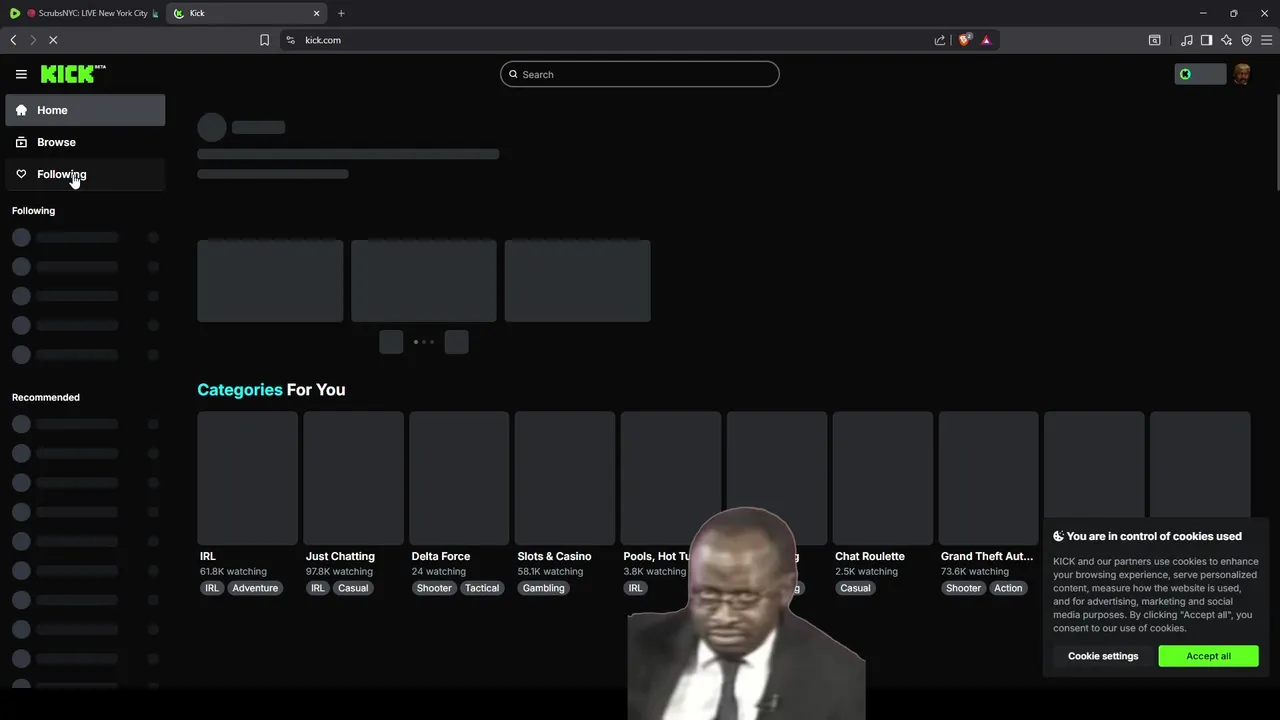Click the share page icon in the address bar
Image resolution: width=1280 pixels, height=720 pixels.
click(940, 40)
